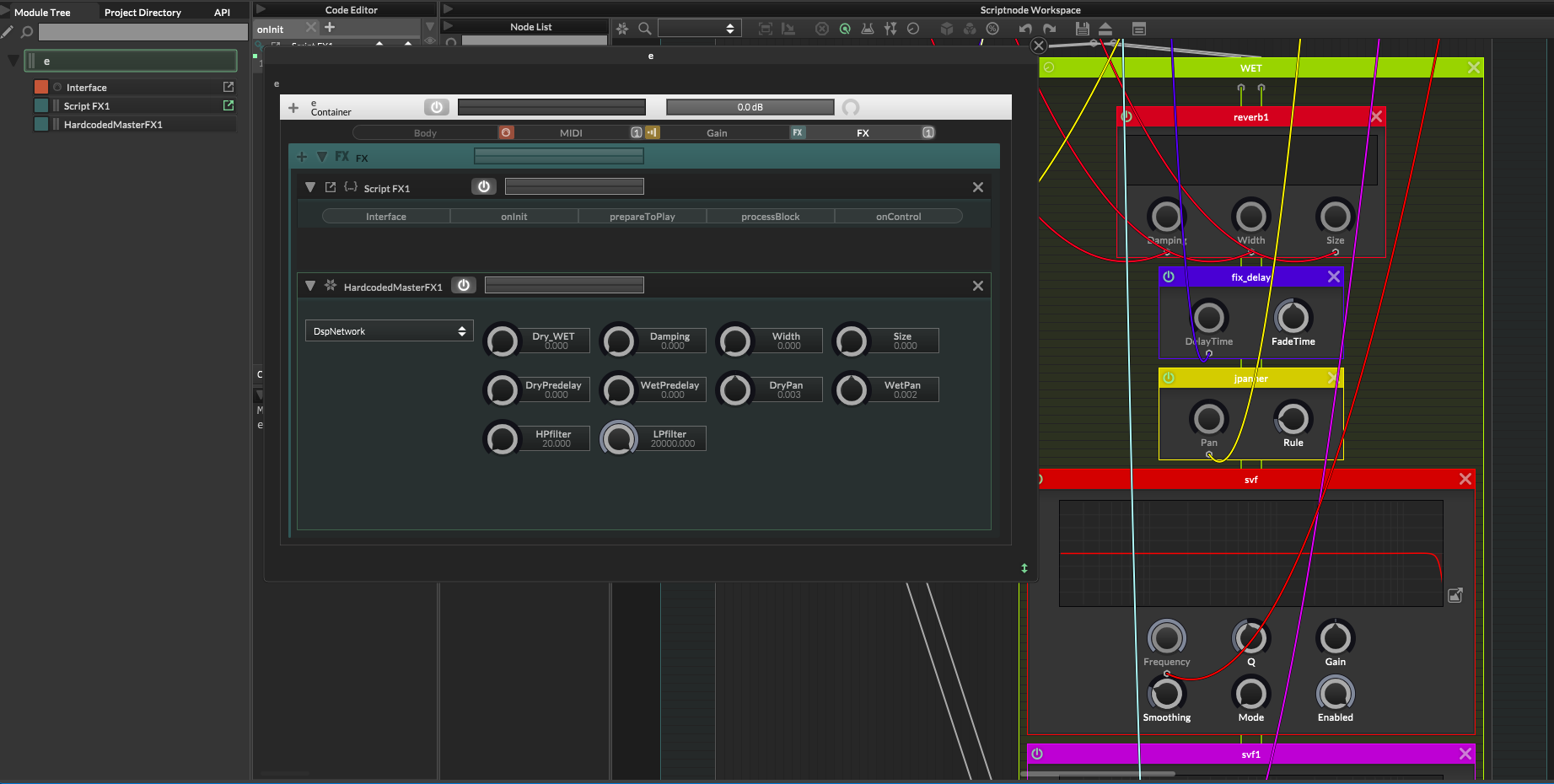Click the color circles icon in Scriptnode toolbar
Screen dimensions: 1554x784
[x=970, y=29]
